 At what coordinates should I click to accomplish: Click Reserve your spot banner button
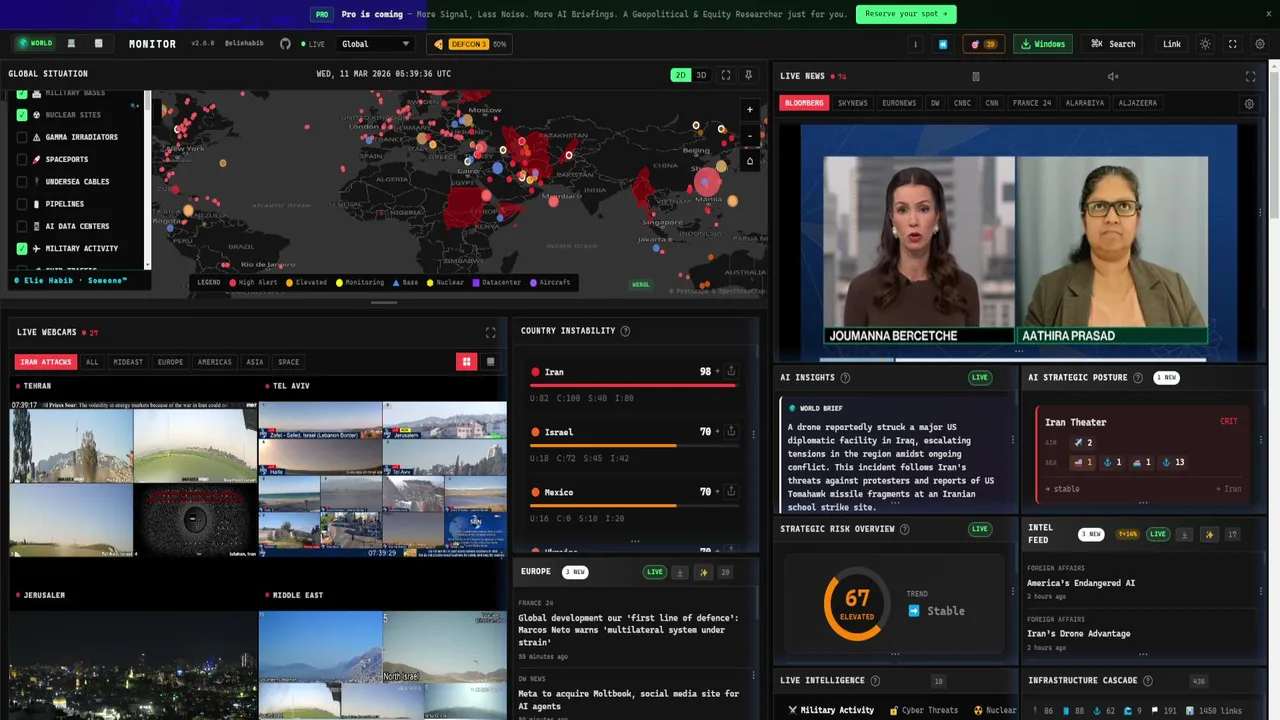coord(906,14)
